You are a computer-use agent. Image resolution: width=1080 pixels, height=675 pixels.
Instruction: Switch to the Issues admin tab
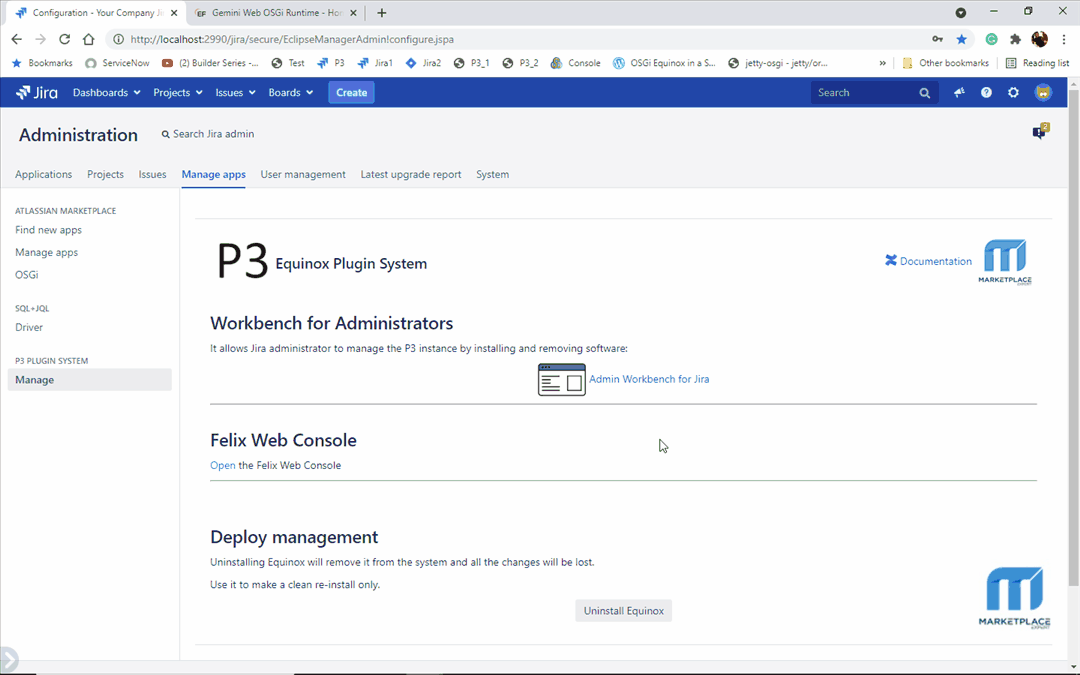152,174
